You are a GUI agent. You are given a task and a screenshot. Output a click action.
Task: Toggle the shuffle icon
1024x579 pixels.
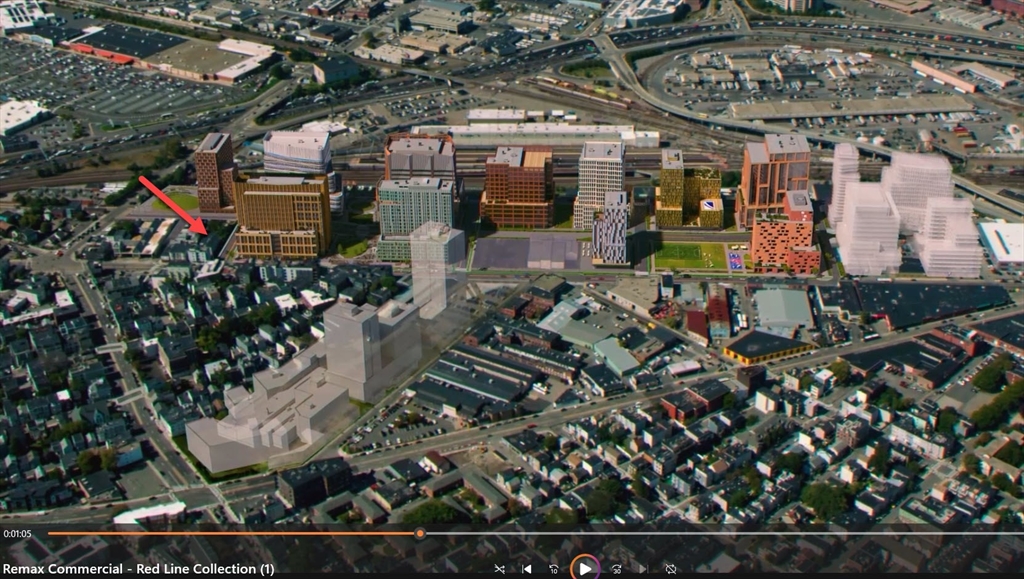coord(500,569)
